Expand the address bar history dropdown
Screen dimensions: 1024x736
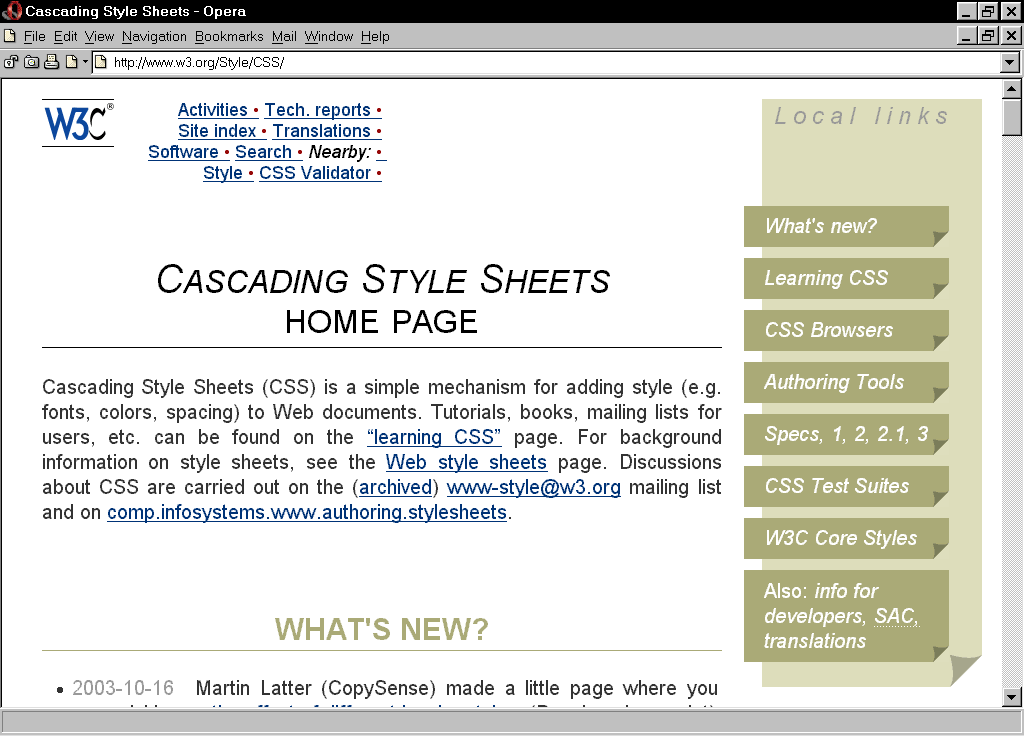click(1010, 63)
